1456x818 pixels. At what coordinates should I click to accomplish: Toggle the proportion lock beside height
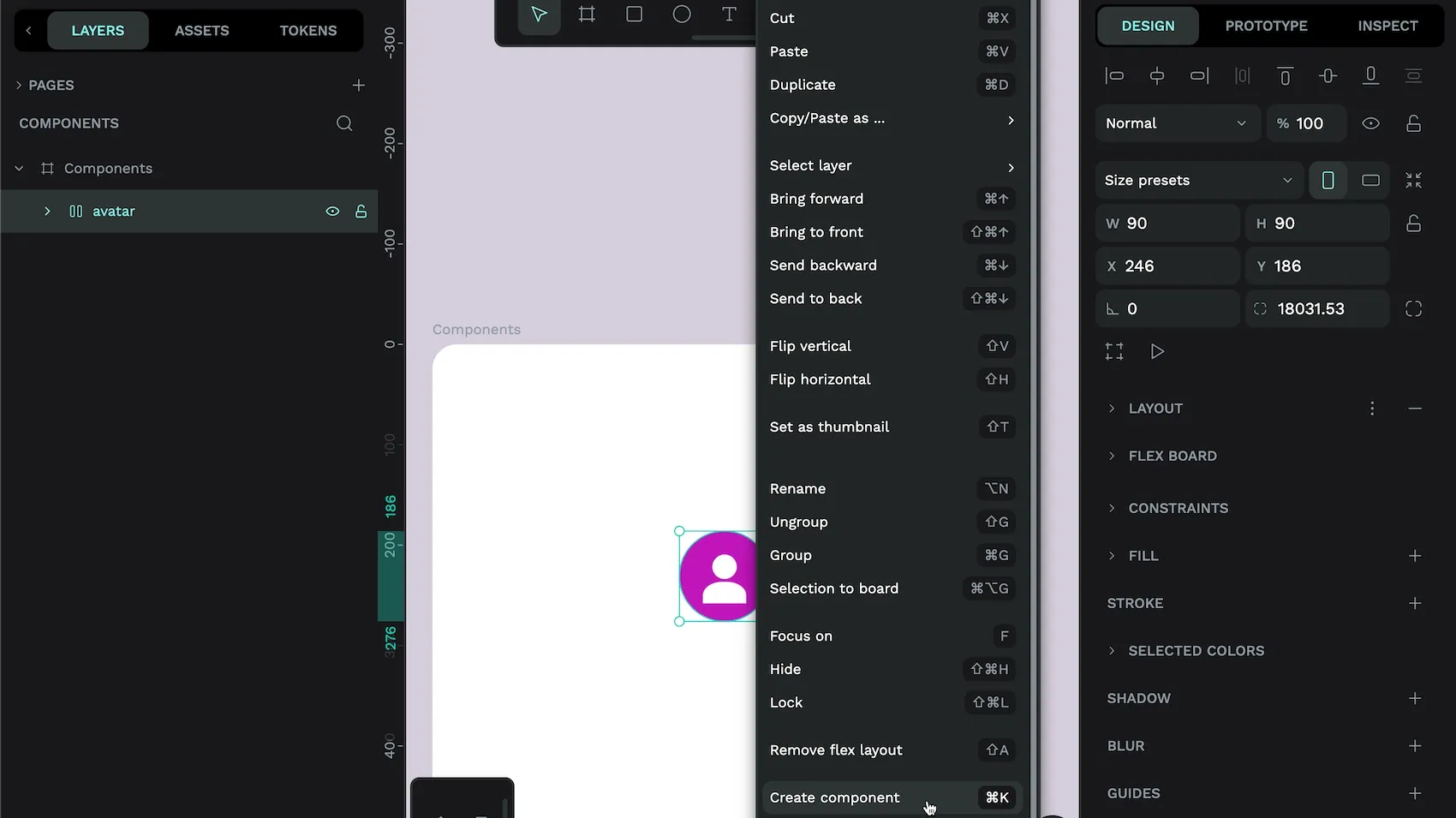pos(1413,224)
